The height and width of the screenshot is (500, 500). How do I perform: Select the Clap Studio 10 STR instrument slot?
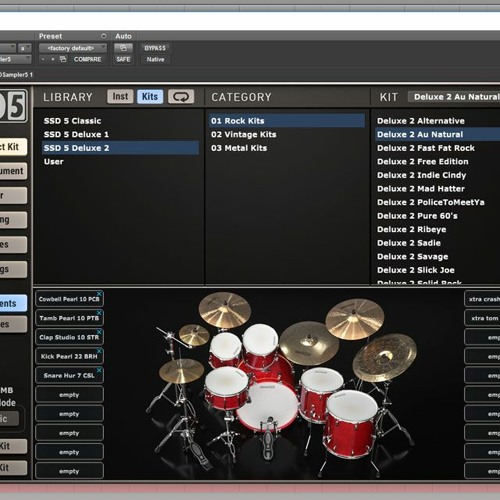click(69, 337)
